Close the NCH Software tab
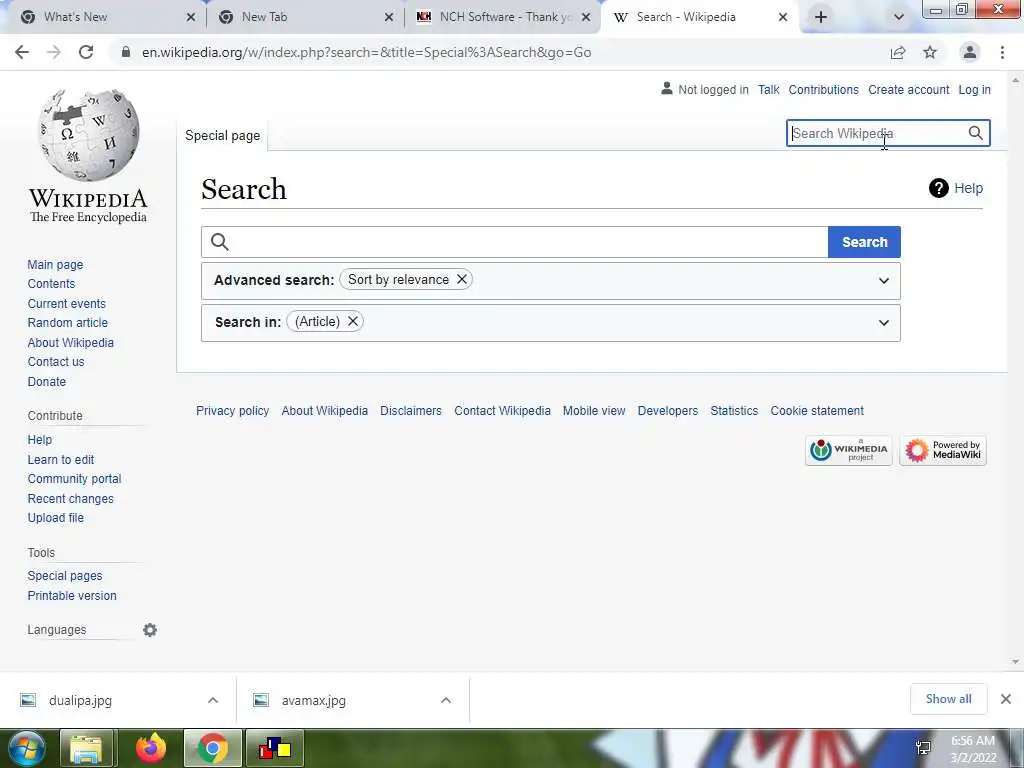 click(x=586, y=17)
